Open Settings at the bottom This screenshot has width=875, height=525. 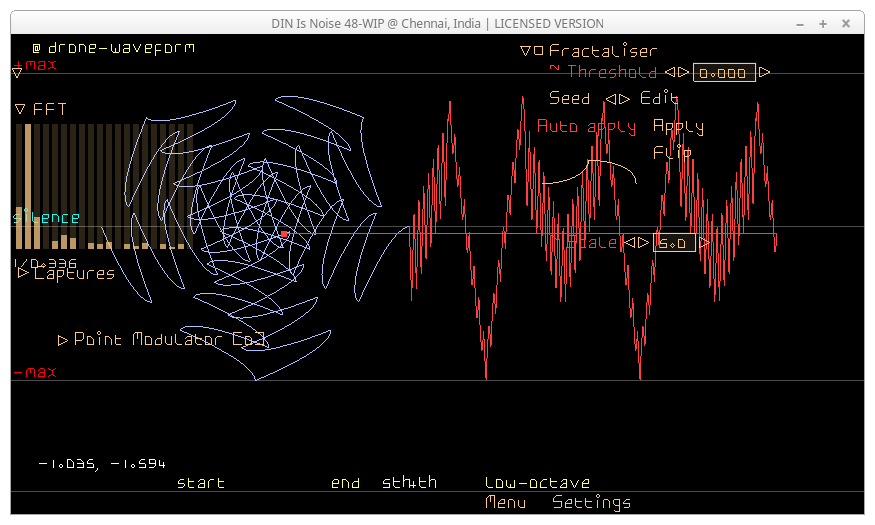click(x=591, y=502)
